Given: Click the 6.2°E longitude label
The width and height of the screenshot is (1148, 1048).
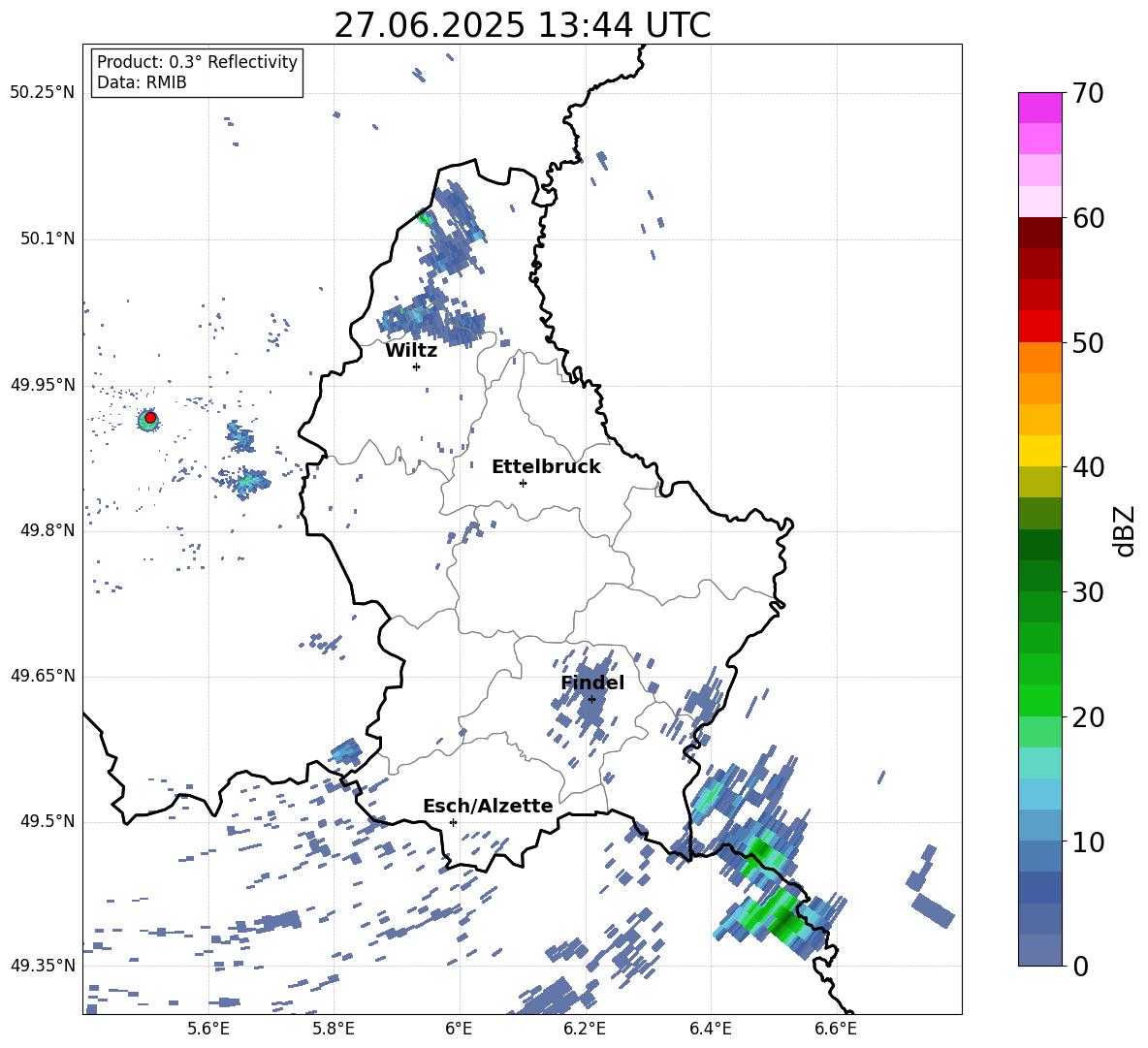Looking at the screenshot, I should point(585,1029).
